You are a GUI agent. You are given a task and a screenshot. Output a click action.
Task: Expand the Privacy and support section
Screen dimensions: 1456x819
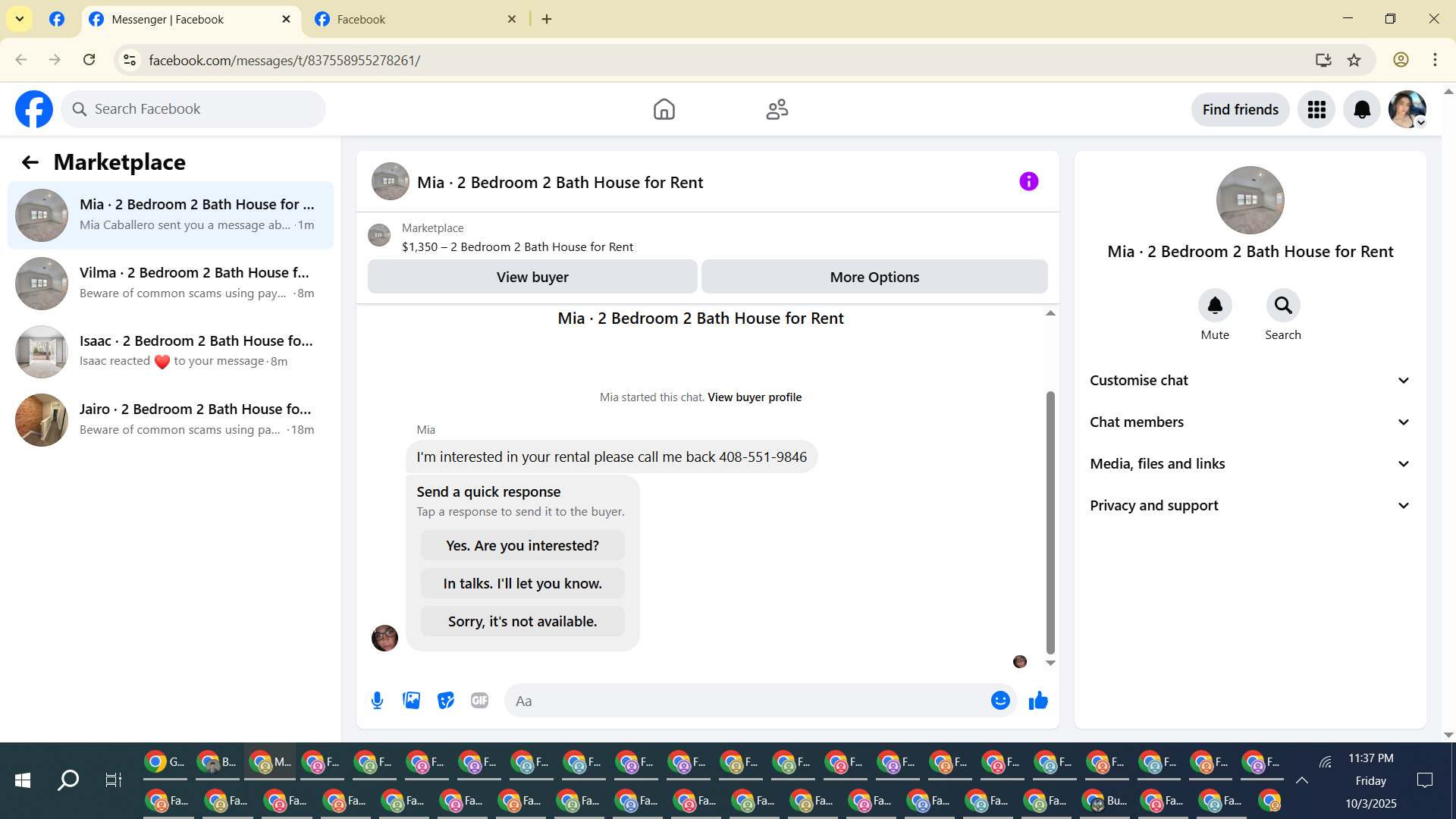point(1250,506)
